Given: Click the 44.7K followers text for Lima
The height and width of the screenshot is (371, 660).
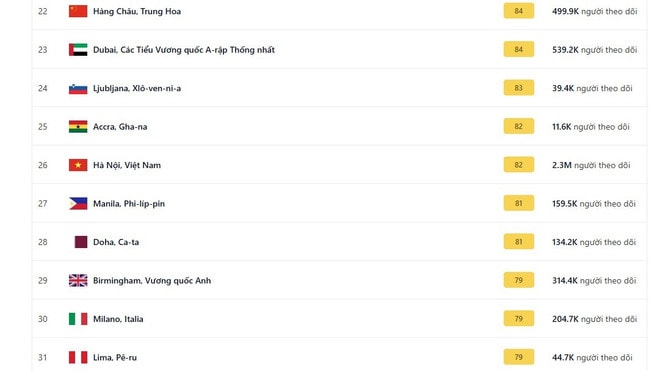Looking at the screenshot, I should pos(592,358).
